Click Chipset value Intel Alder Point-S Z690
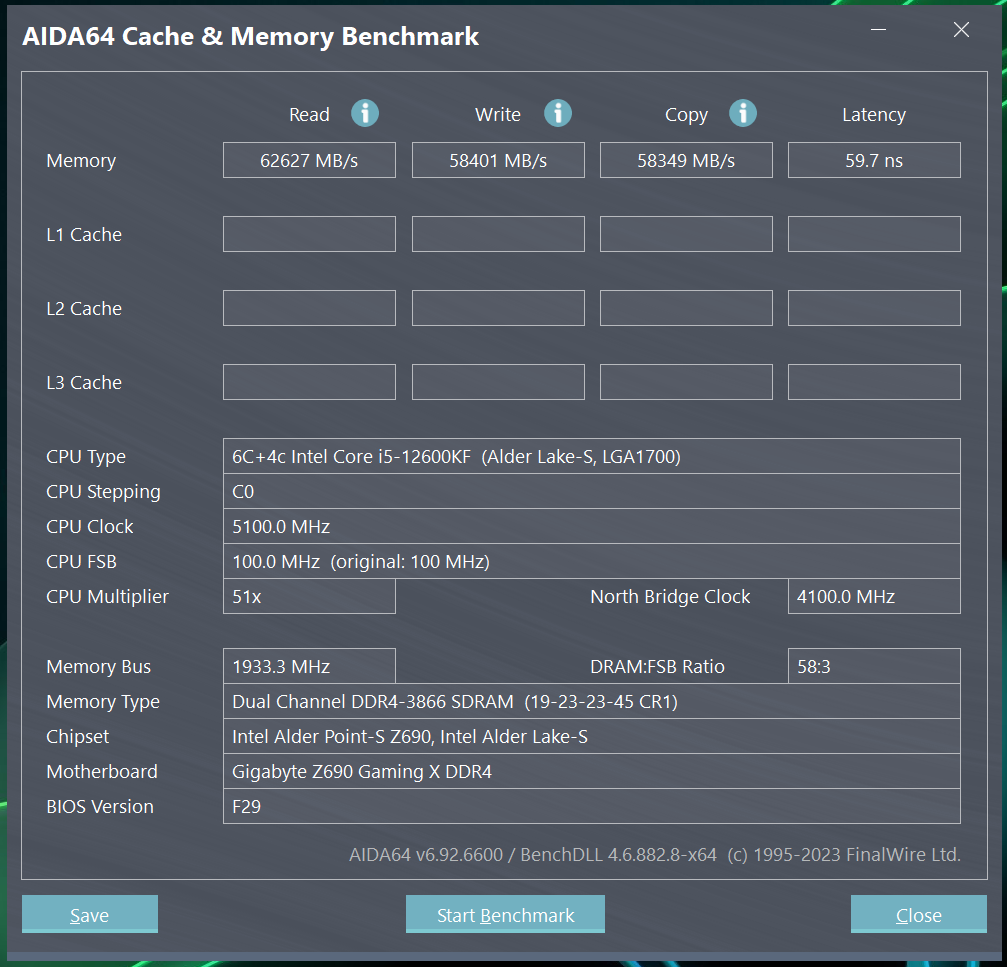 591,736
